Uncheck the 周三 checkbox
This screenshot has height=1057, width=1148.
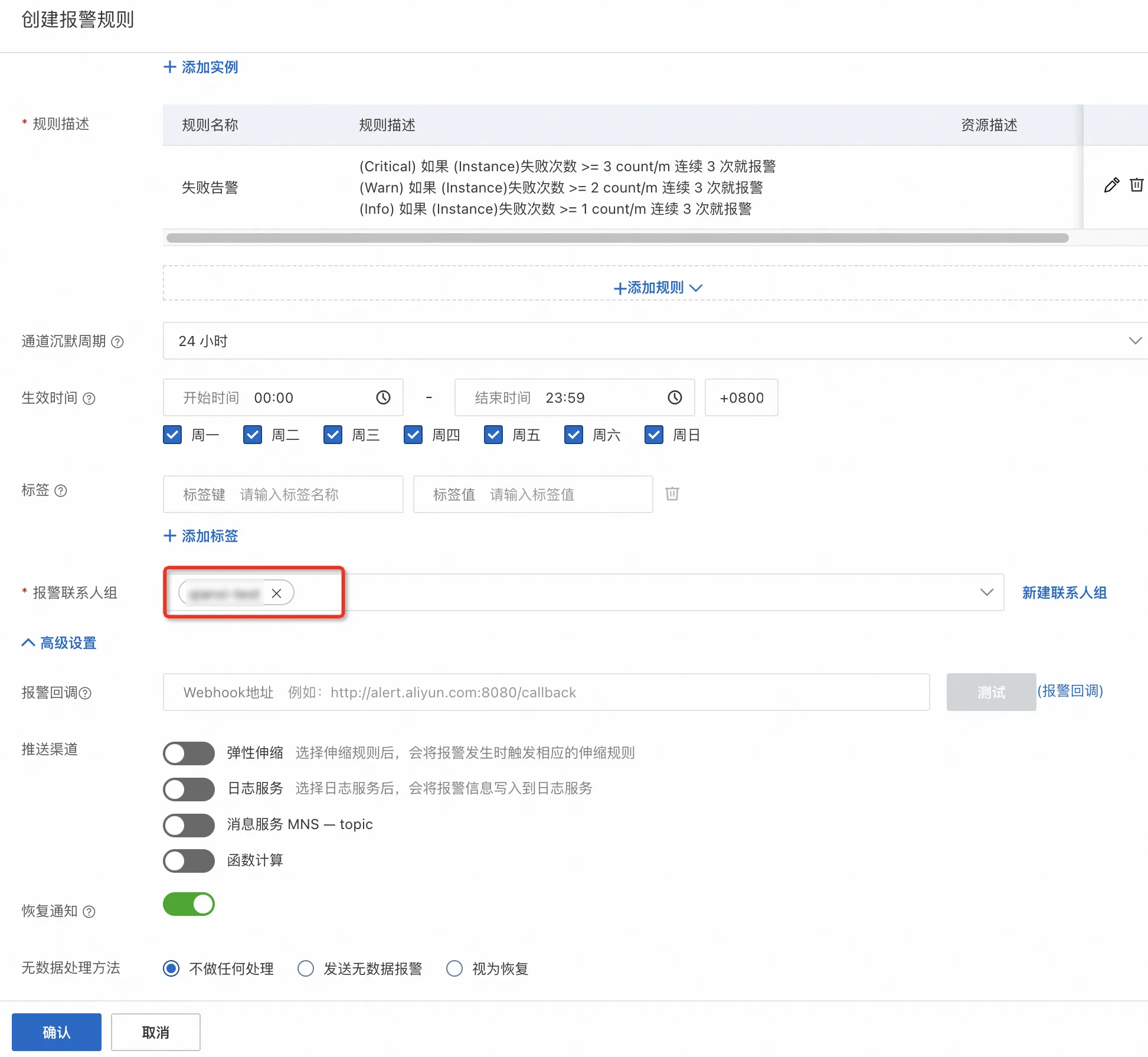point(333,435)
